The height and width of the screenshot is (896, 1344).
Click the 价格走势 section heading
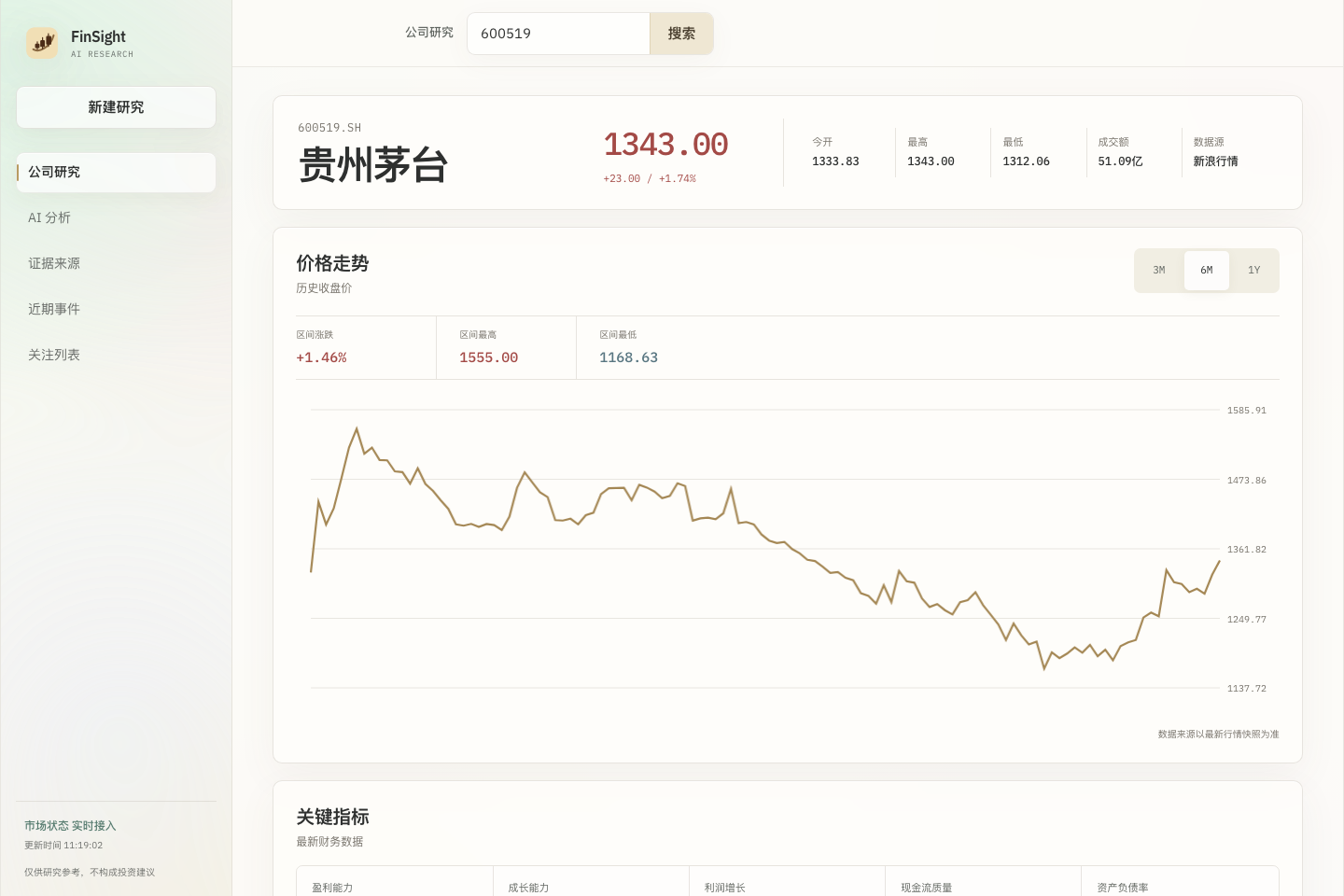pyautogui.click(x=332, y=263)
